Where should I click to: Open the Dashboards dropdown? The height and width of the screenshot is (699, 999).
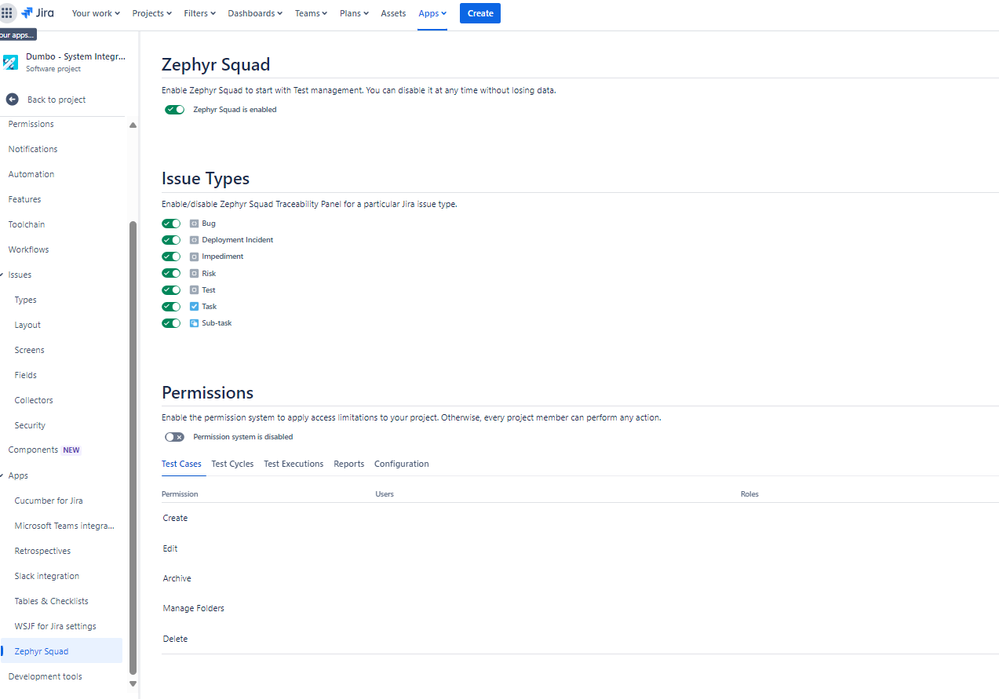pos(255,13)
